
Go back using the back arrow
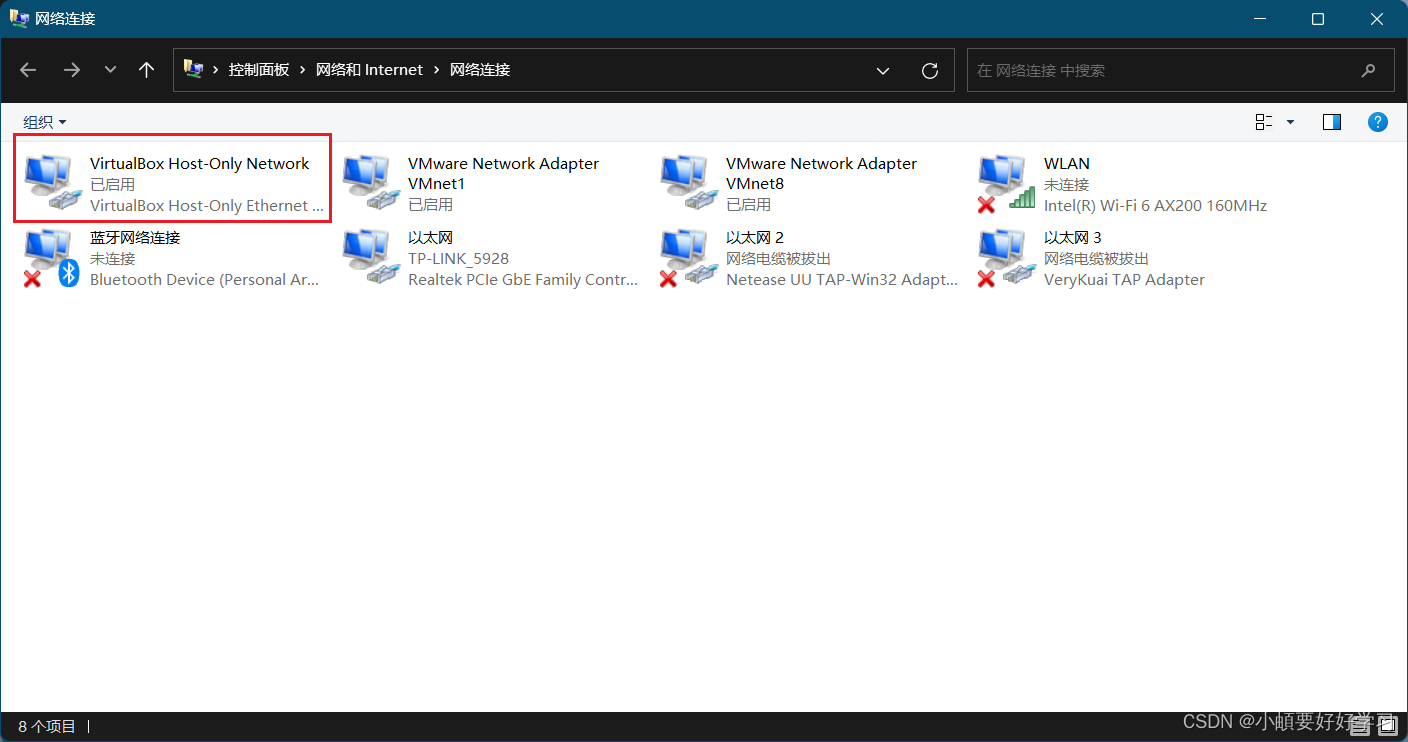click(x=28, y=70)
